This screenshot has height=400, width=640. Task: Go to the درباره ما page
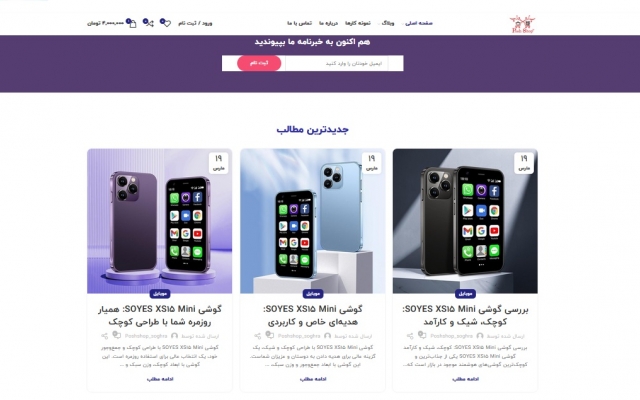(329, 23)
